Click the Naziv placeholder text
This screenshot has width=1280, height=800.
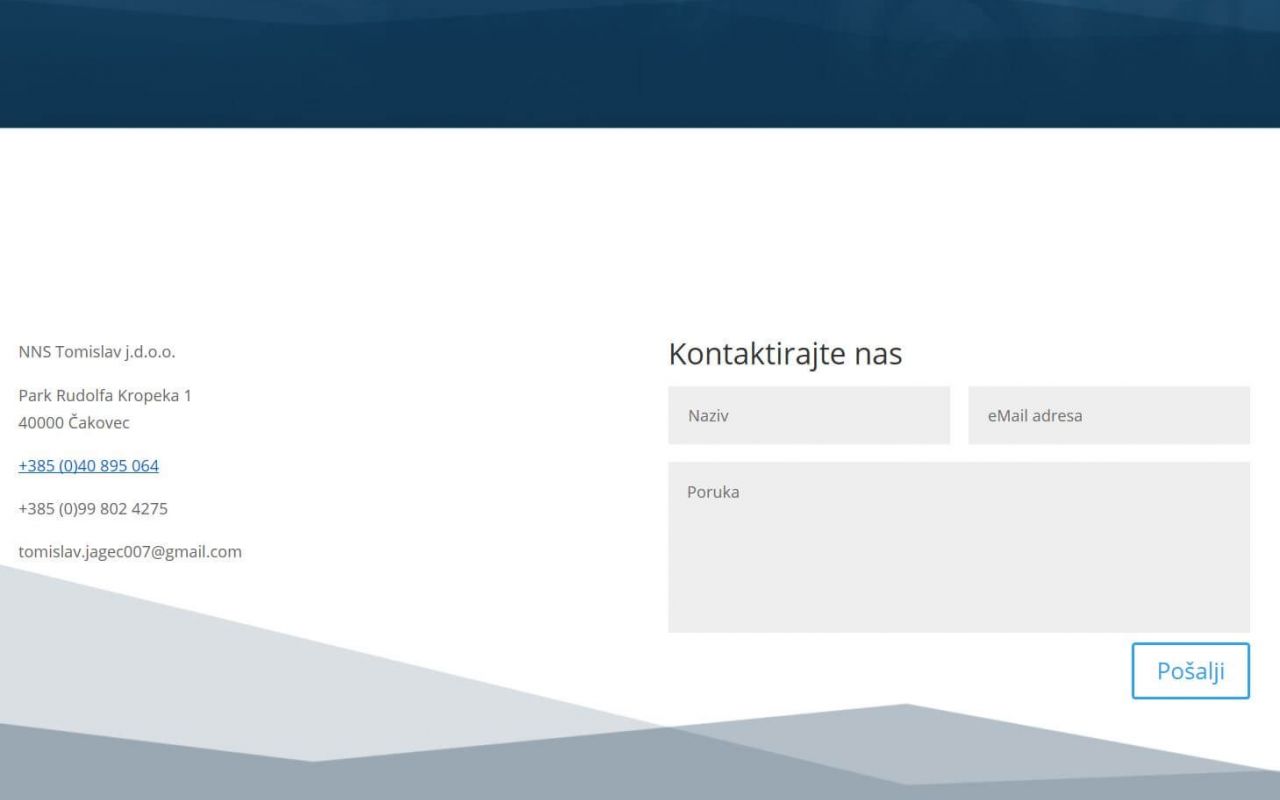(708, 416)
